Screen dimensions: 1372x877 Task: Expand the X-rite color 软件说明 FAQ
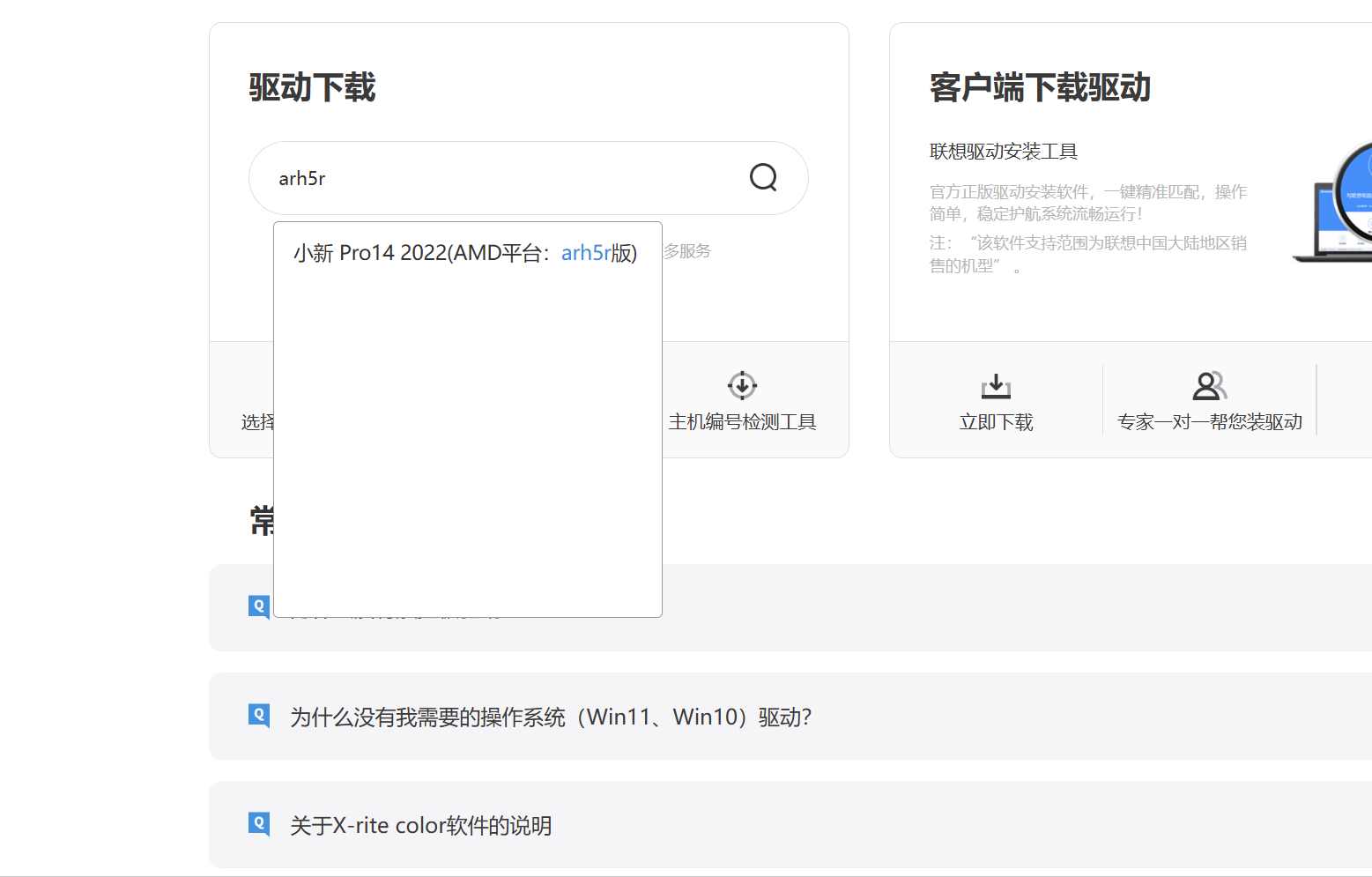tap(420, 825)
